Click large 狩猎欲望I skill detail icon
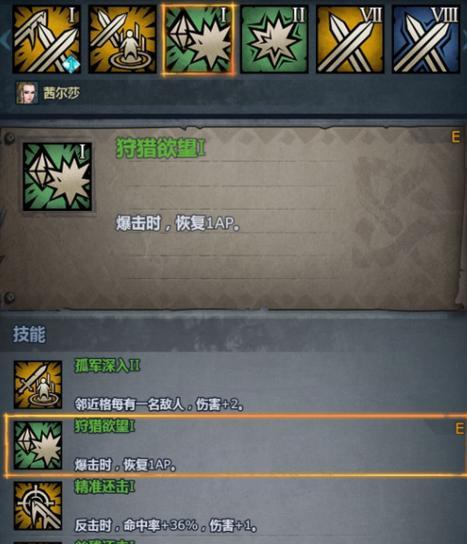467x544 pixels. click(x=58, y=177)
